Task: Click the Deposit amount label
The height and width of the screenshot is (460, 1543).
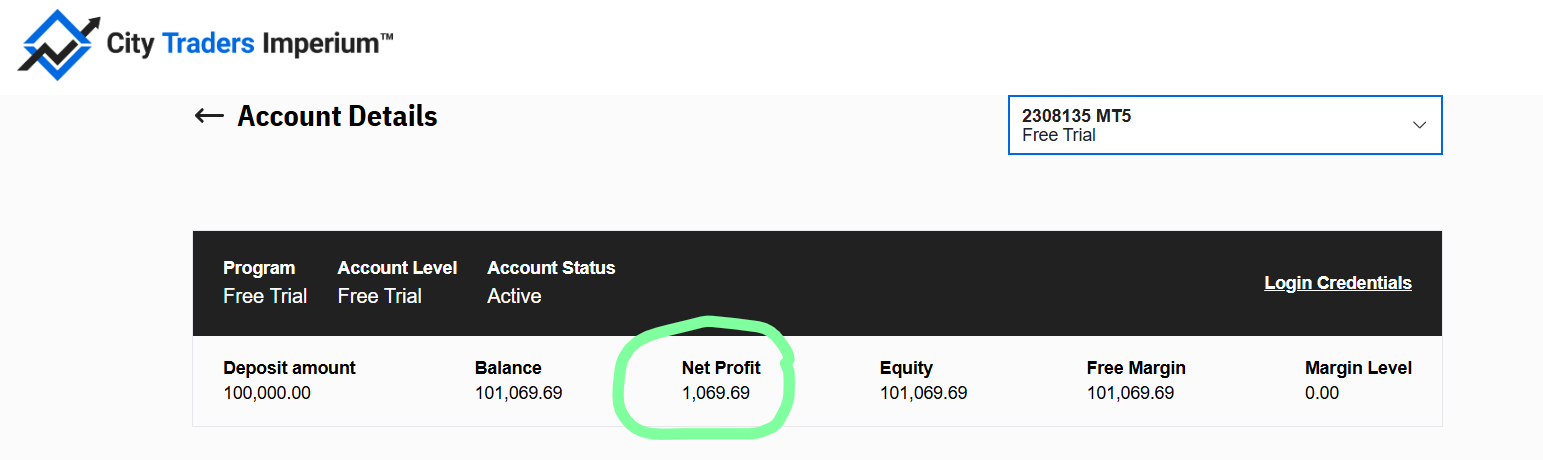Action: tap(289, 368)
